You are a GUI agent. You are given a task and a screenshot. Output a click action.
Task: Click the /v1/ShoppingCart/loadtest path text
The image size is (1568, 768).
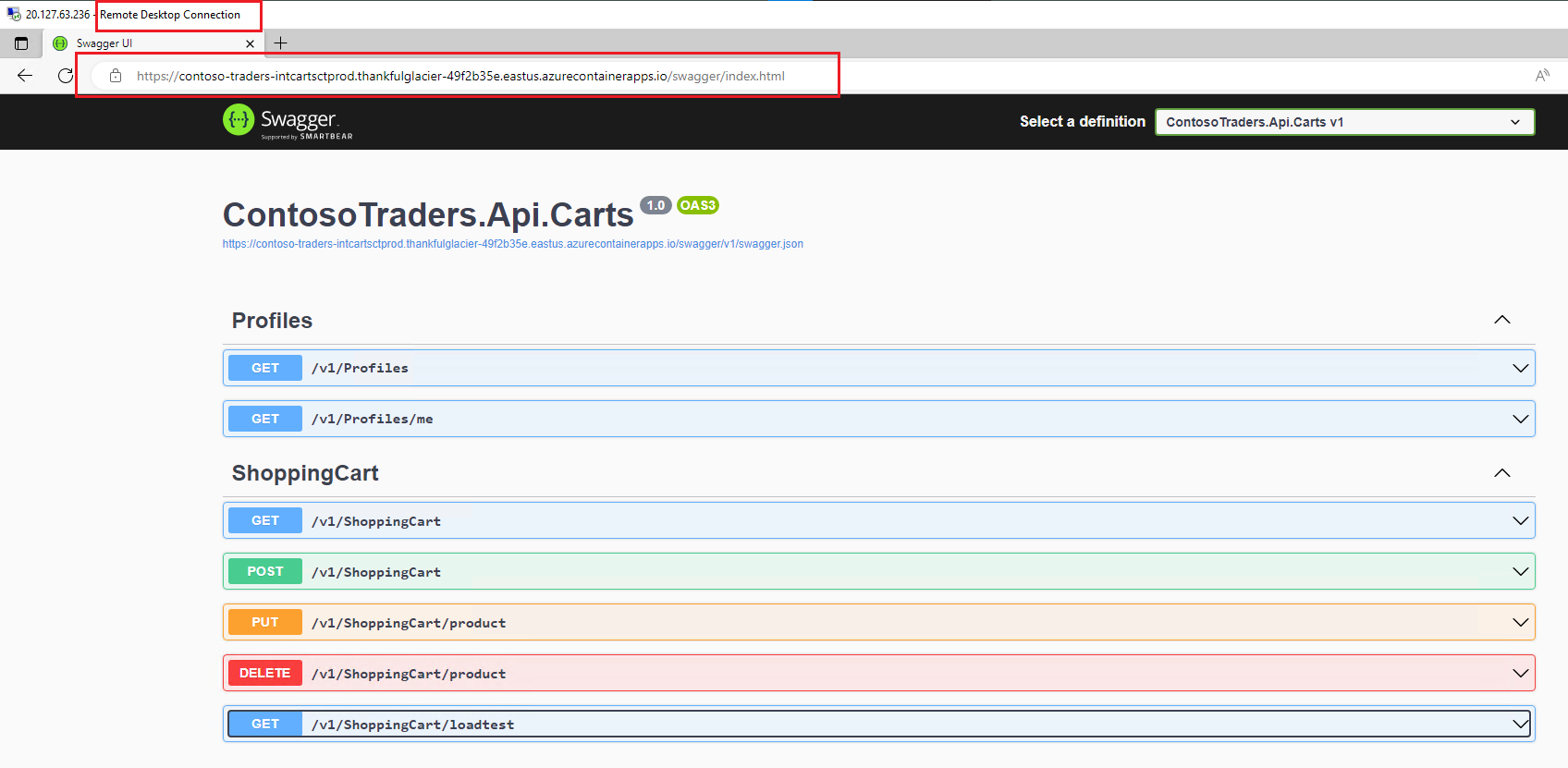[x=412, y=725]
